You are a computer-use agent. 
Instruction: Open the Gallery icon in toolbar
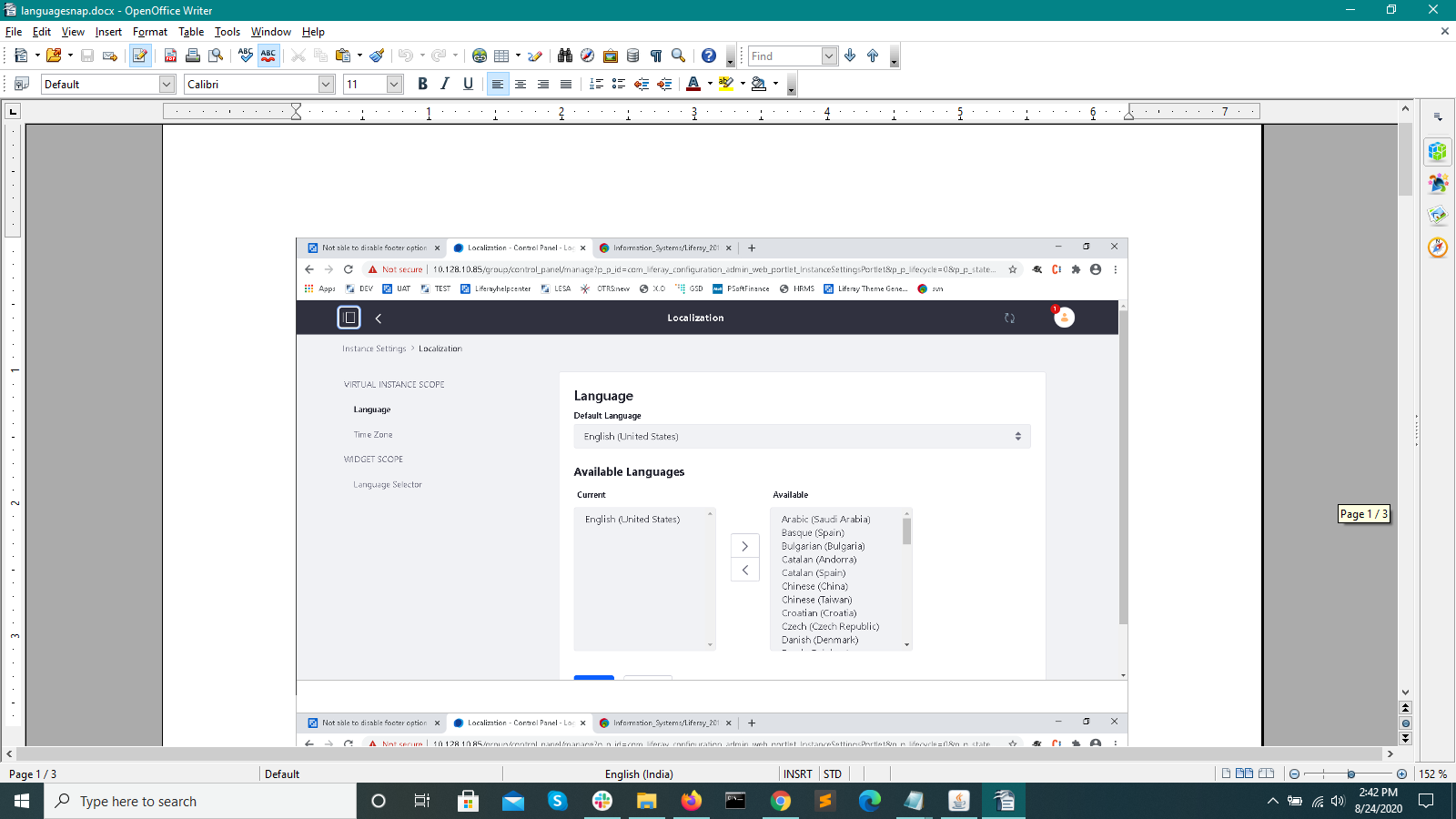click(x=611, y=56)
